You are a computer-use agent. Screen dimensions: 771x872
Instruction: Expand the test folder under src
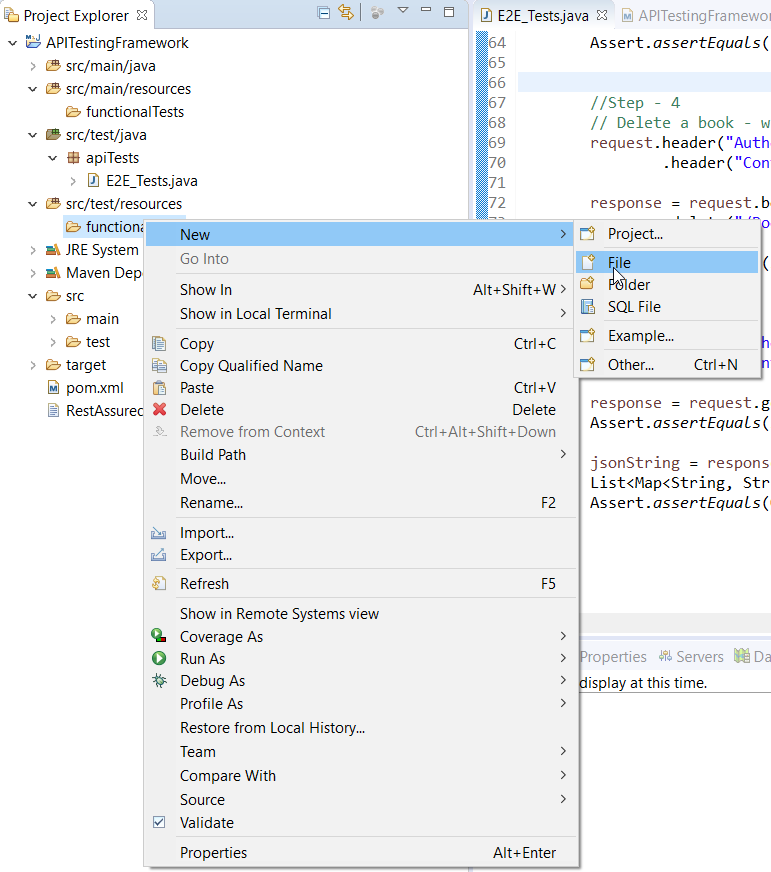(53, 342)
